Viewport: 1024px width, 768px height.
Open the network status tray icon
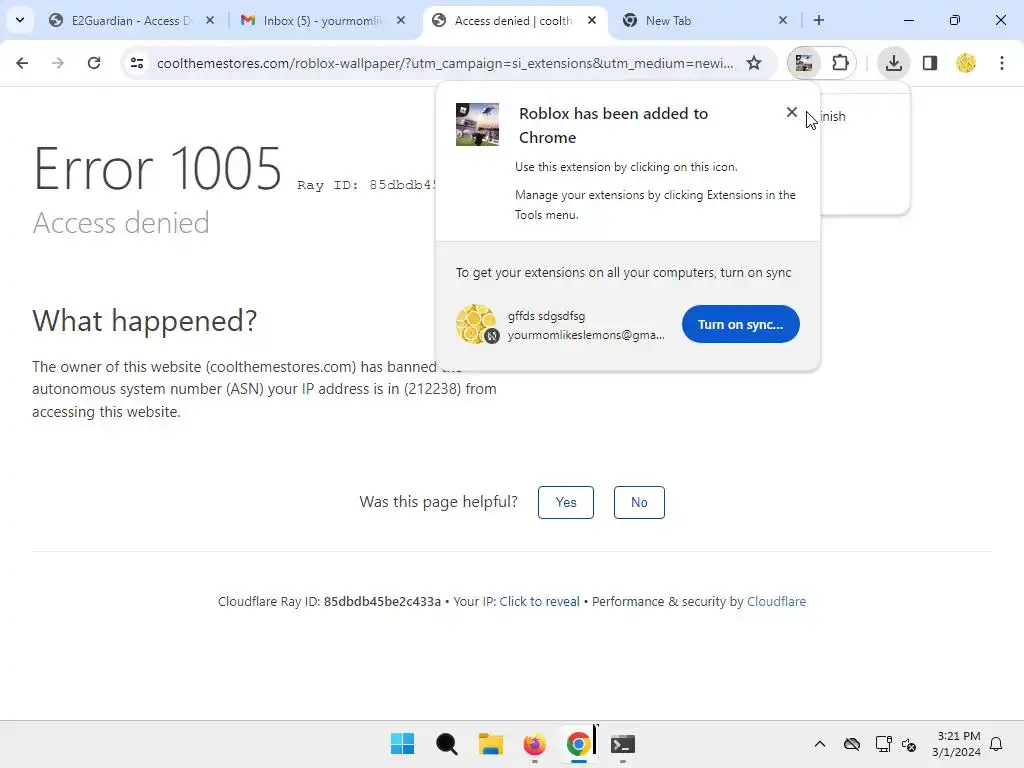(883, 744)
